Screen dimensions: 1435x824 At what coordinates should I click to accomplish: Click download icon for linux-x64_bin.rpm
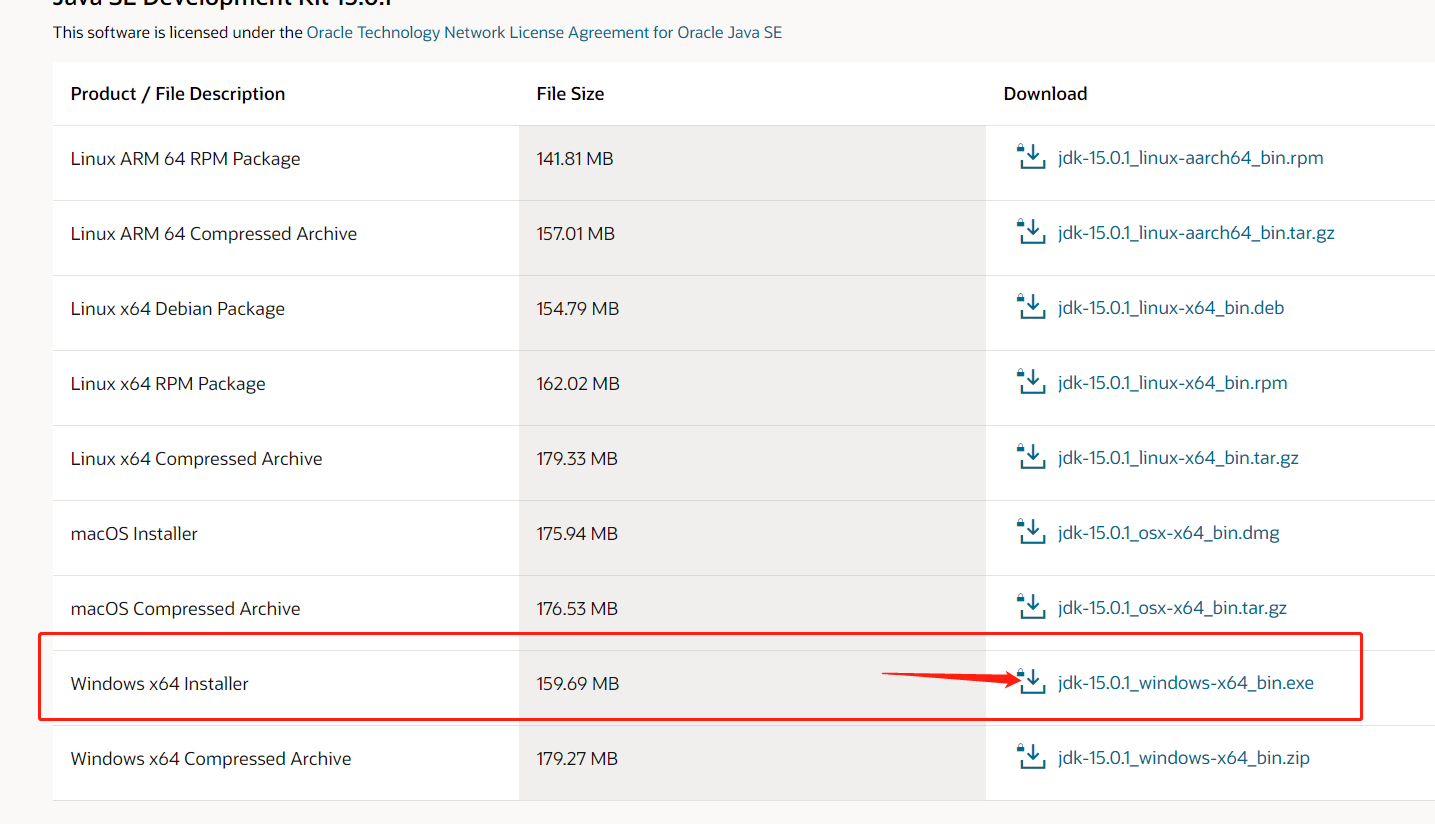[1031, 382]
